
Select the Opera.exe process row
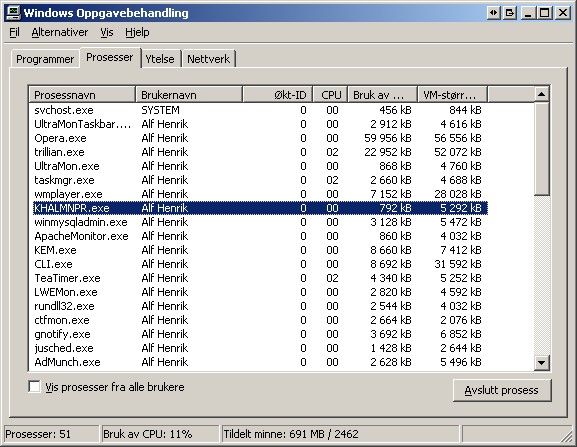pyautogui.click(x=258, y=138)
